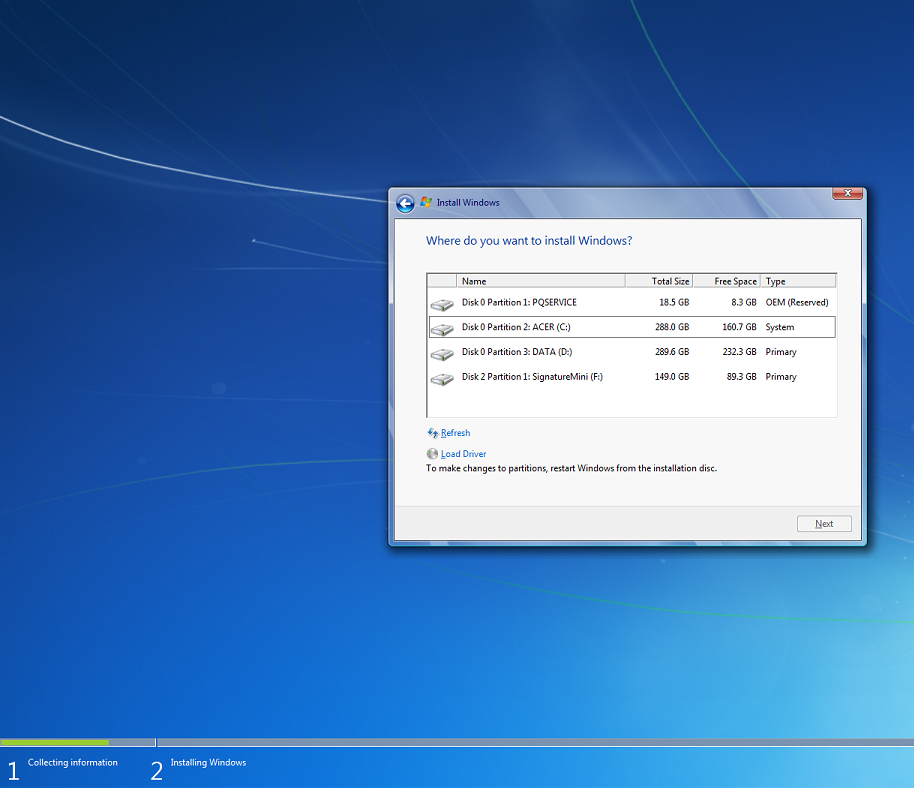The image size is (914, 788).
Task: Go back using the blue arrow button
Action: (405, 203)
